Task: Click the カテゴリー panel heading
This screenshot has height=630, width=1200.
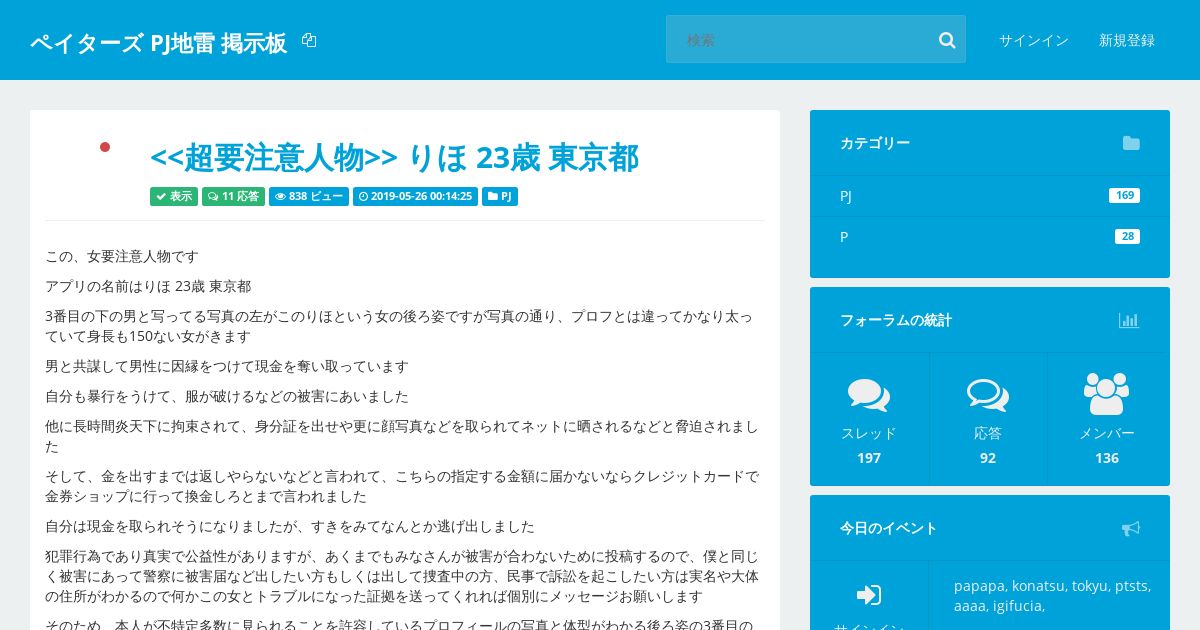Action: (875, 143)
